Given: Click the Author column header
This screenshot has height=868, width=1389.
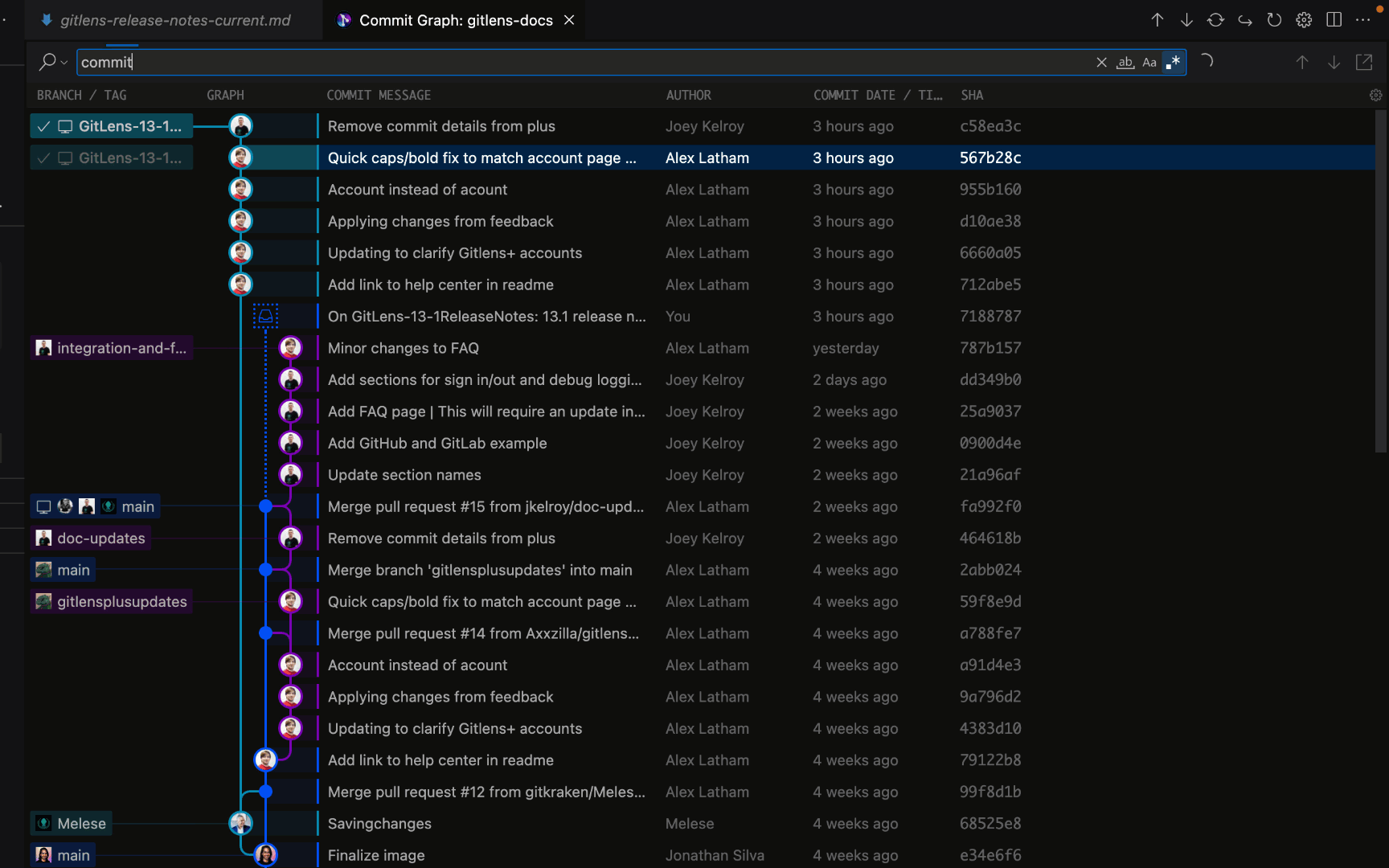Looking at the screenshot, I should [x=688, y=95].
